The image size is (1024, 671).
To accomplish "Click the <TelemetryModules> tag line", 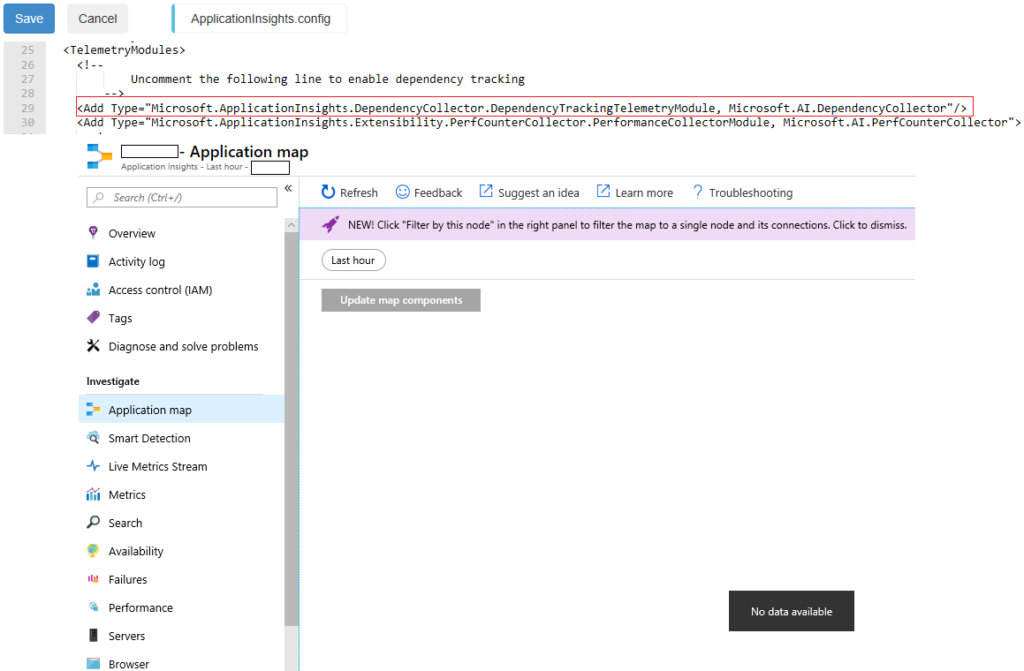I will click(124, 50).
